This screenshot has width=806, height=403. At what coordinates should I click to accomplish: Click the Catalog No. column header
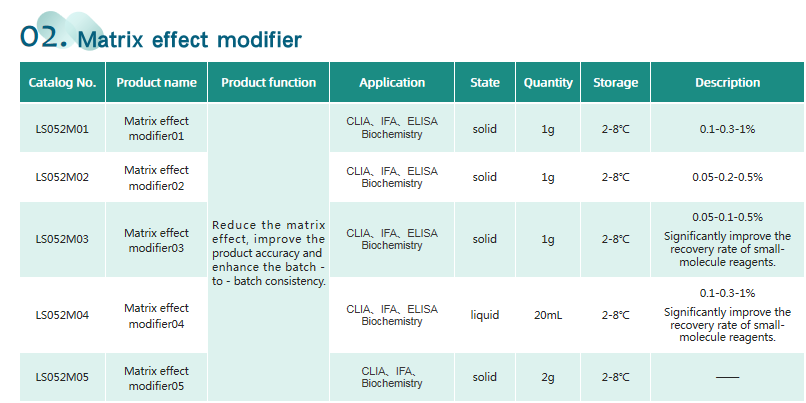coord(62,82)
